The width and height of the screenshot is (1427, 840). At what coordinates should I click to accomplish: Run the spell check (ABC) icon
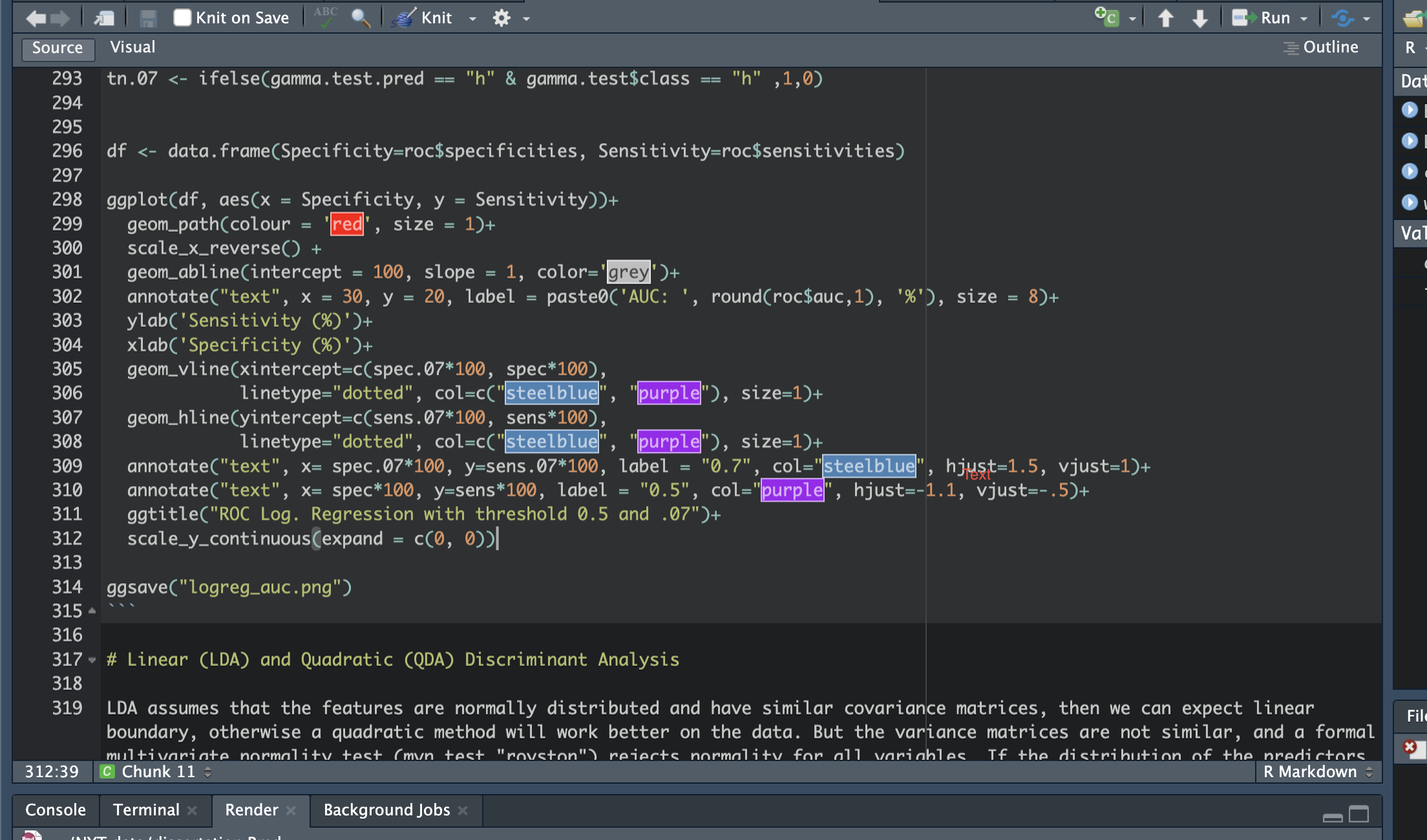coord(325,17)
